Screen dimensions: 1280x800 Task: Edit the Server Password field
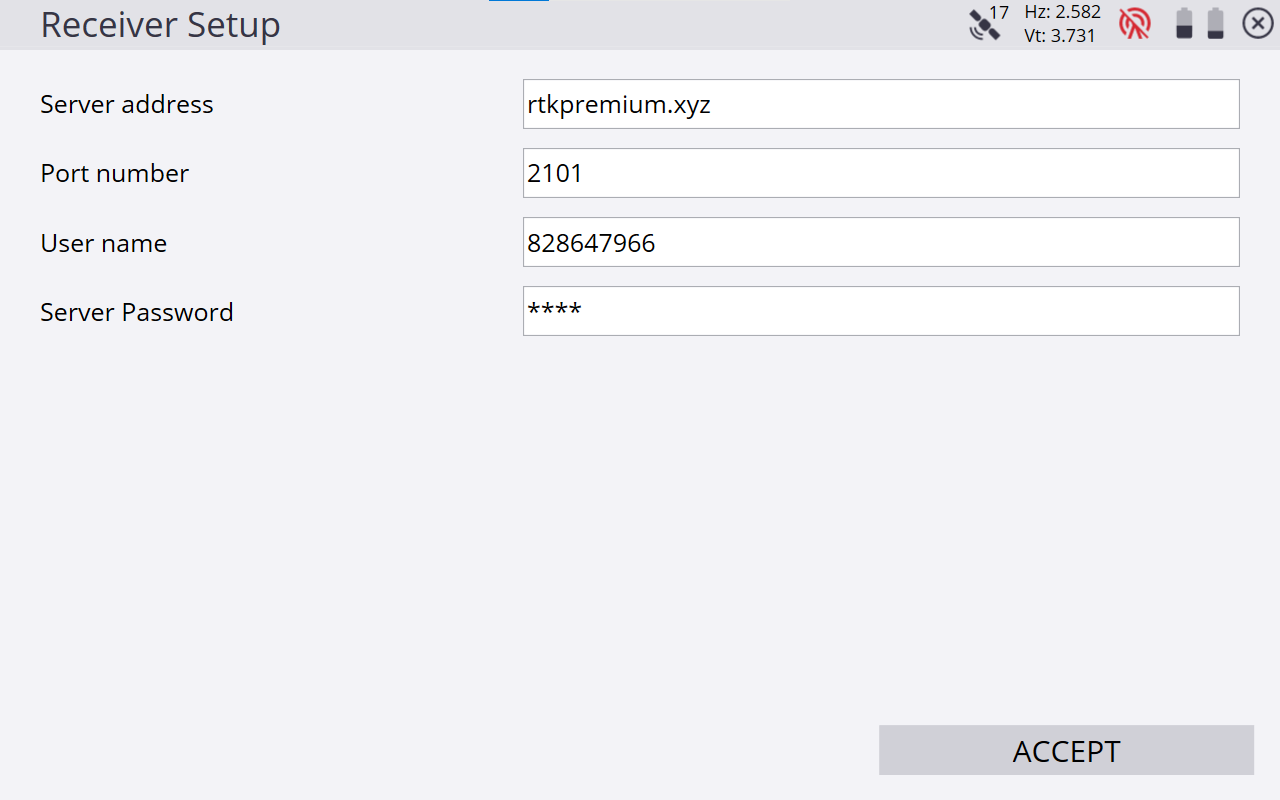pos(880,311)
